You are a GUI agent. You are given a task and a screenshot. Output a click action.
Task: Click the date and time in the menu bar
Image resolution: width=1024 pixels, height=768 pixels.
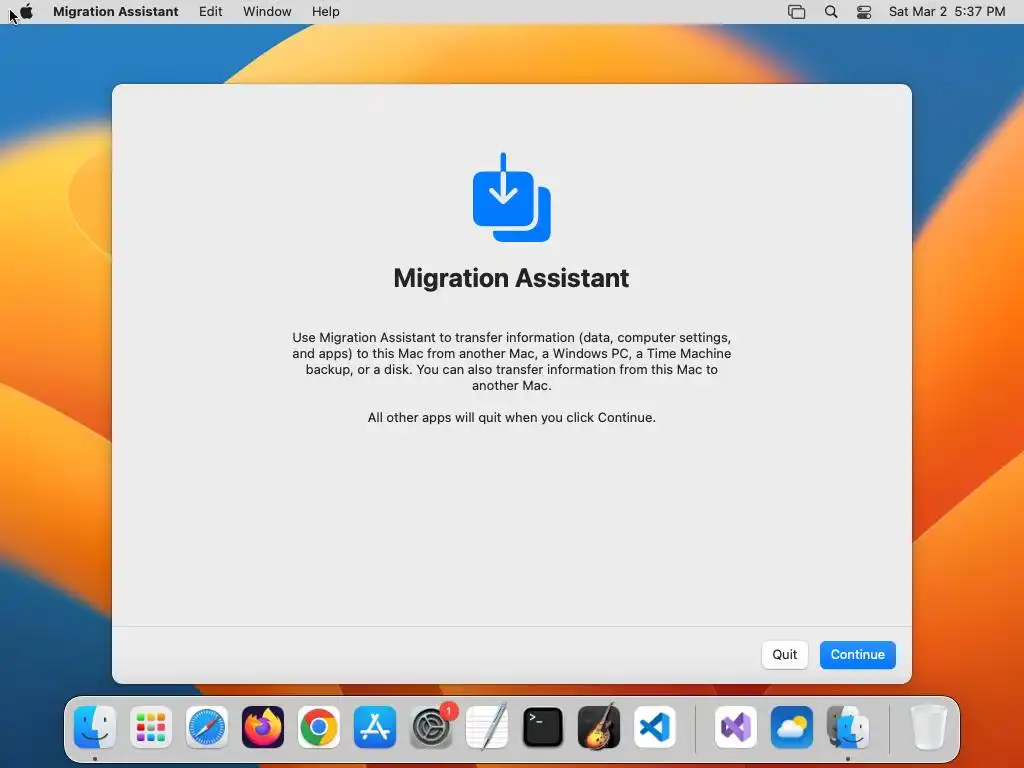[947, 12]
